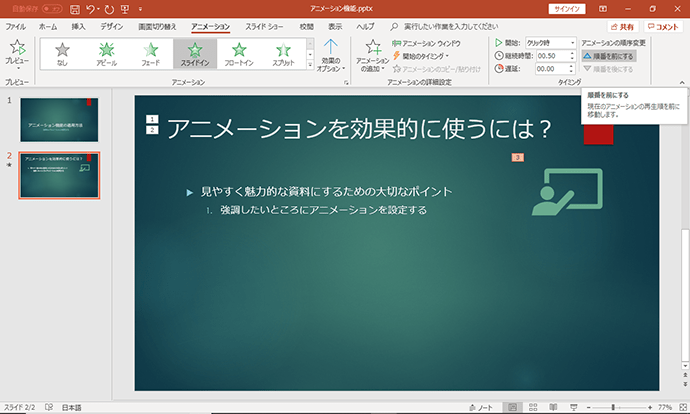
Task: Click the zoom slider handle
Action: point(613,407)
